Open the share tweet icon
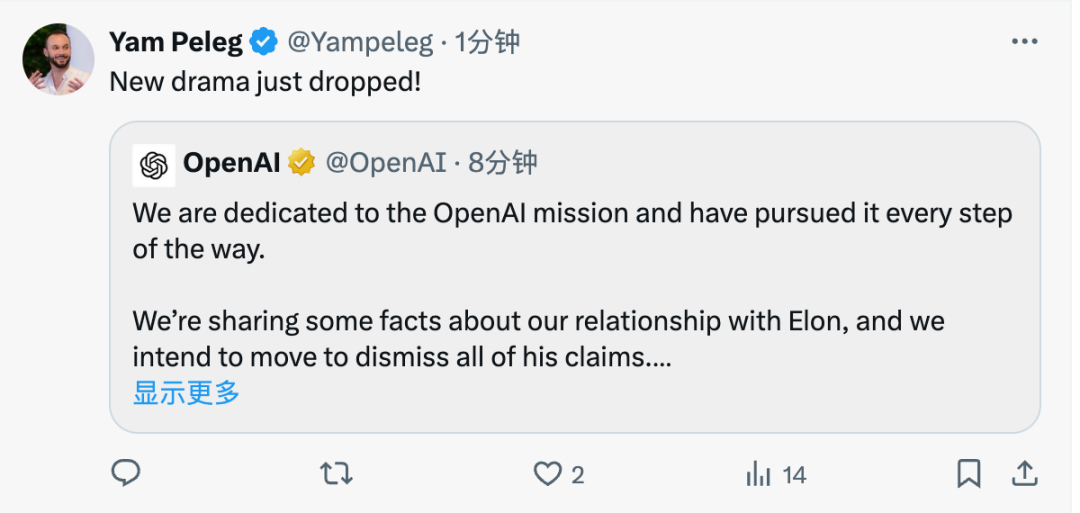1080x513 pixels. click(x=1024, y=473)
